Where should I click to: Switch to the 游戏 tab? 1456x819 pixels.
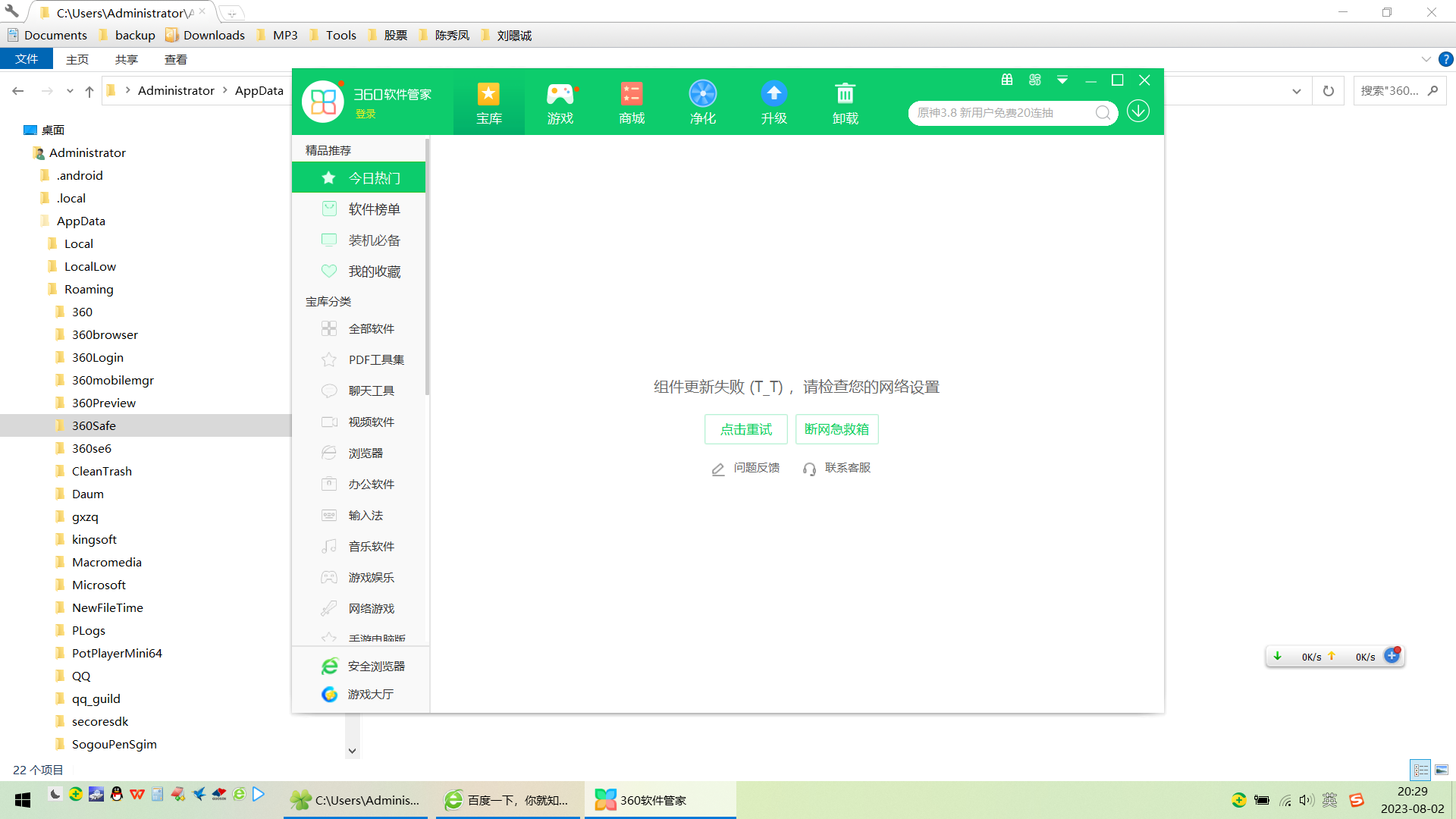(560, 102)
